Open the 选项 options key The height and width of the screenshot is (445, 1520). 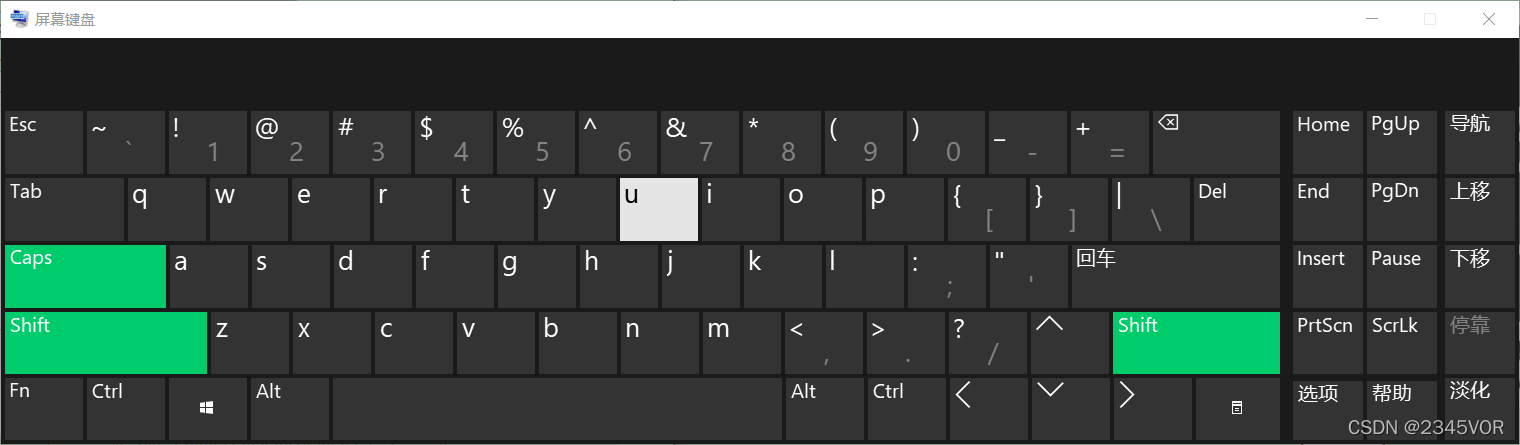click(1327, 408)
